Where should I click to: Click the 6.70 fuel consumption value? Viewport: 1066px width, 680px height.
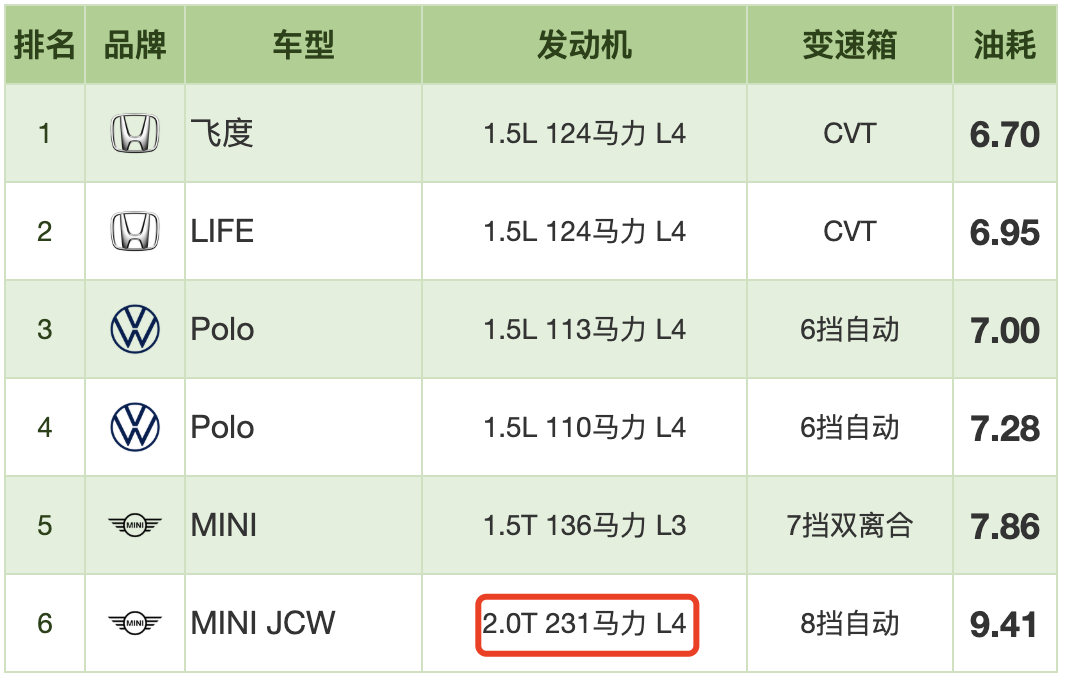pyautogui.click(x=1004, y=135)
